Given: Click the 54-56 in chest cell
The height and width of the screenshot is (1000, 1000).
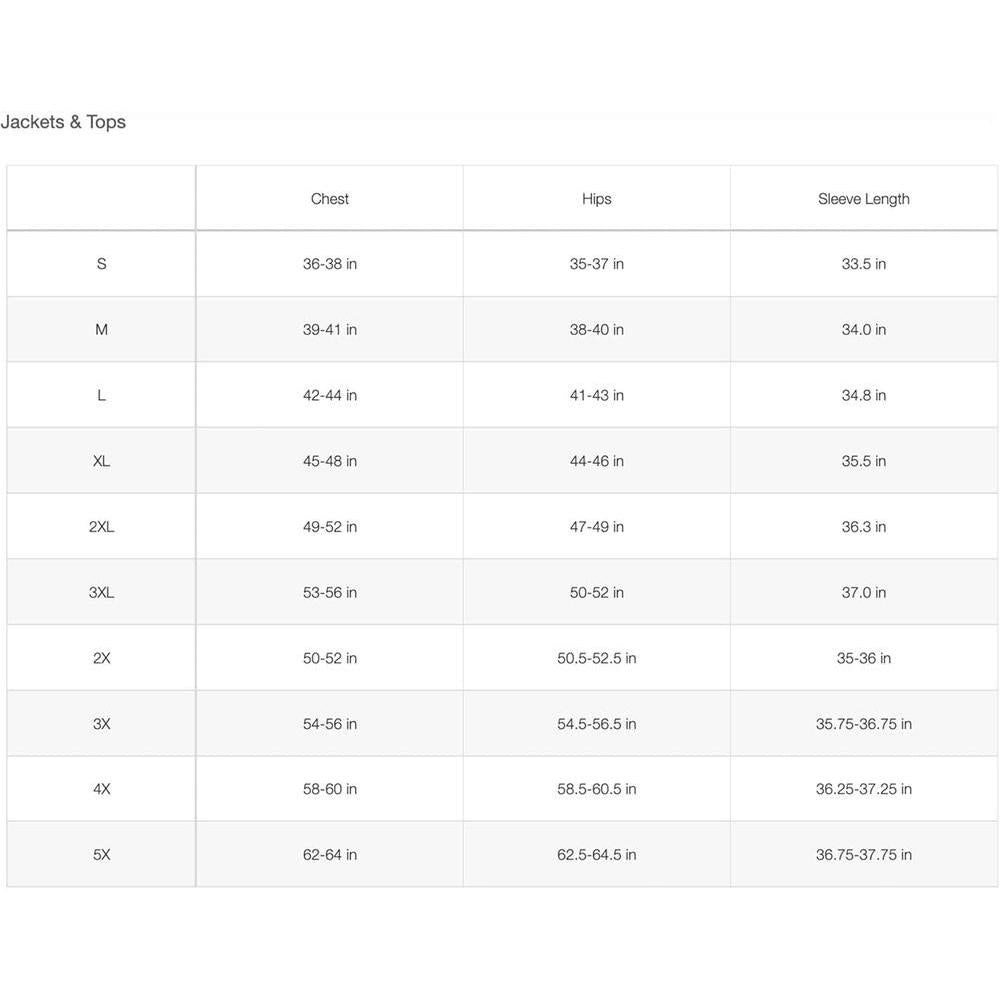Looking at the screenshot, I should tap(330, 724).
